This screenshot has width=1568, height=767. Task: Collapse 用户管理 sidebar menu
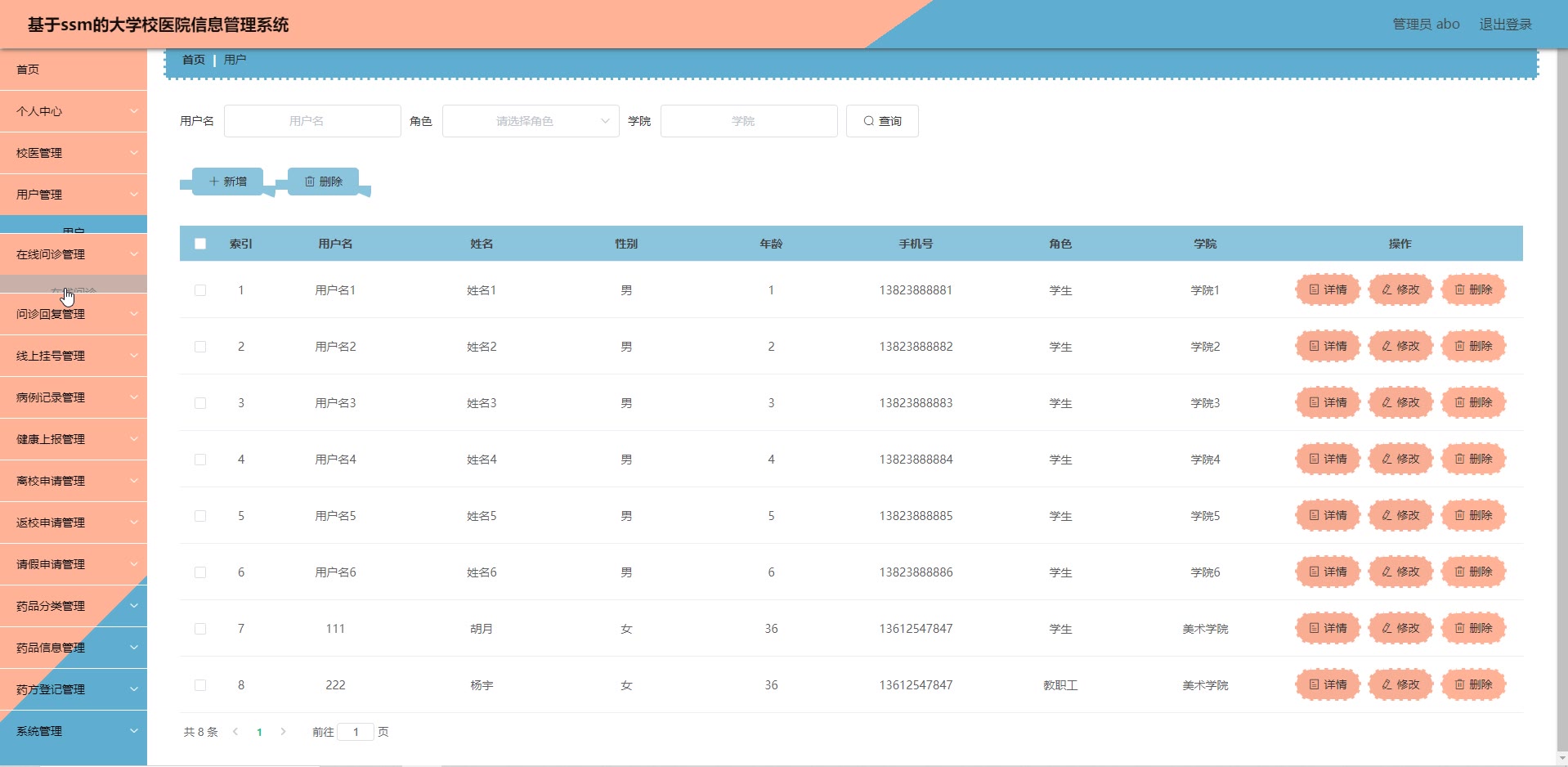coord(74,195)
